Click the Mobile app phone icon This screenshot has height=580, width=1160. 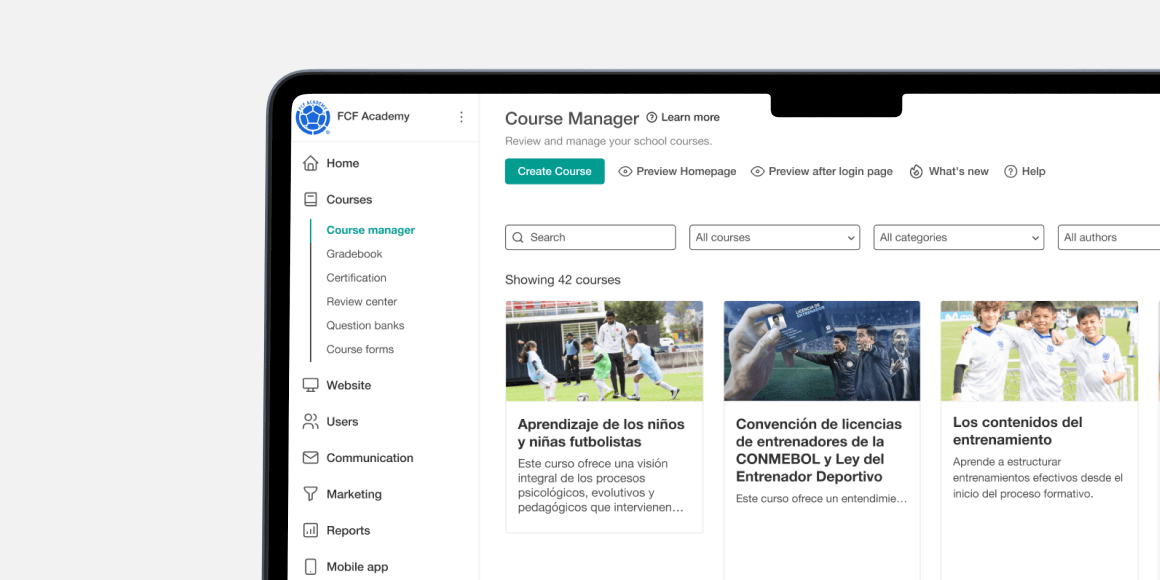click(x=311, y=567)
